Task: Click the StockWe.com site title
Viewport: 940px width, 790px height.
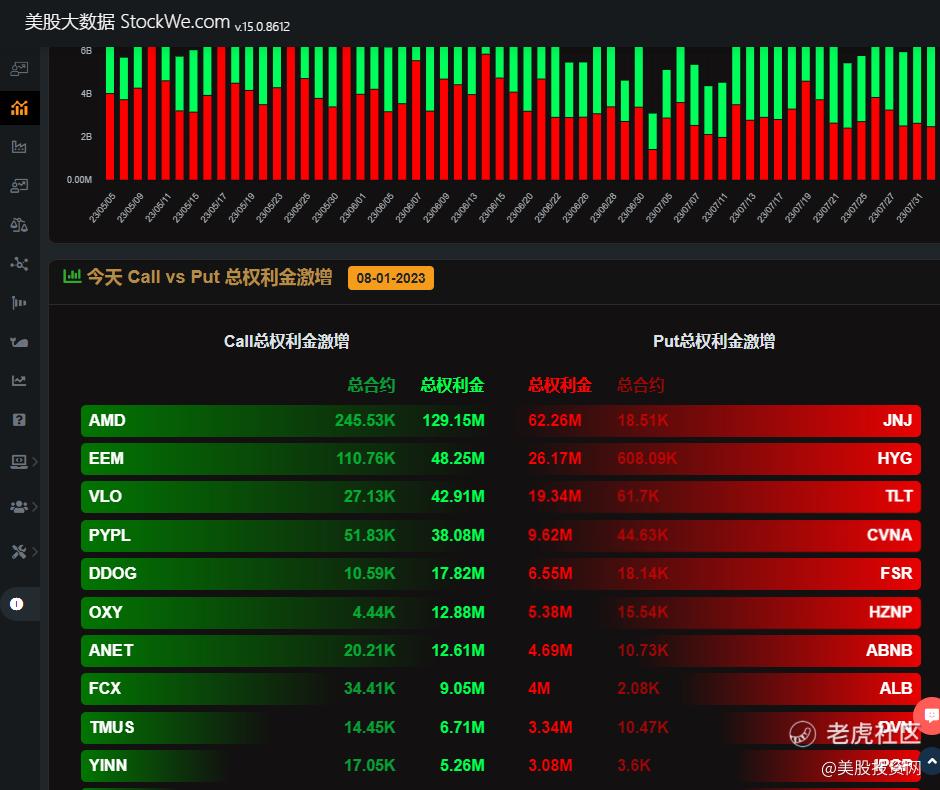Action: tap(175, 22)
